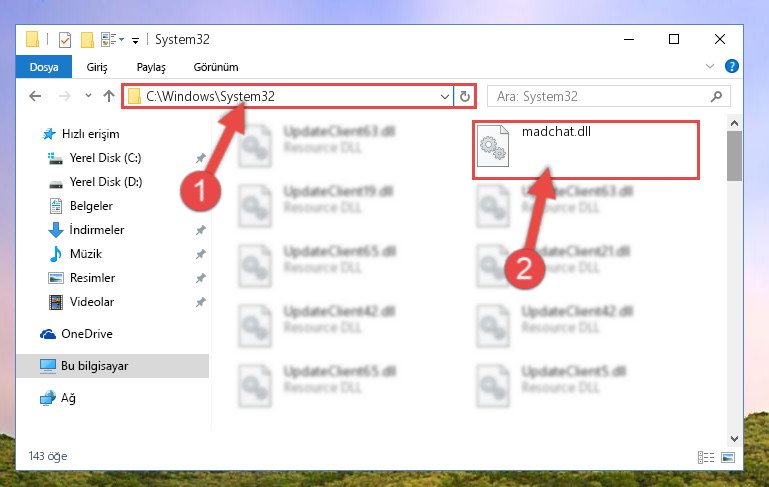769x487 pixels.
Task: Switch to large thumbnails view icon
Action: point(728,458)
